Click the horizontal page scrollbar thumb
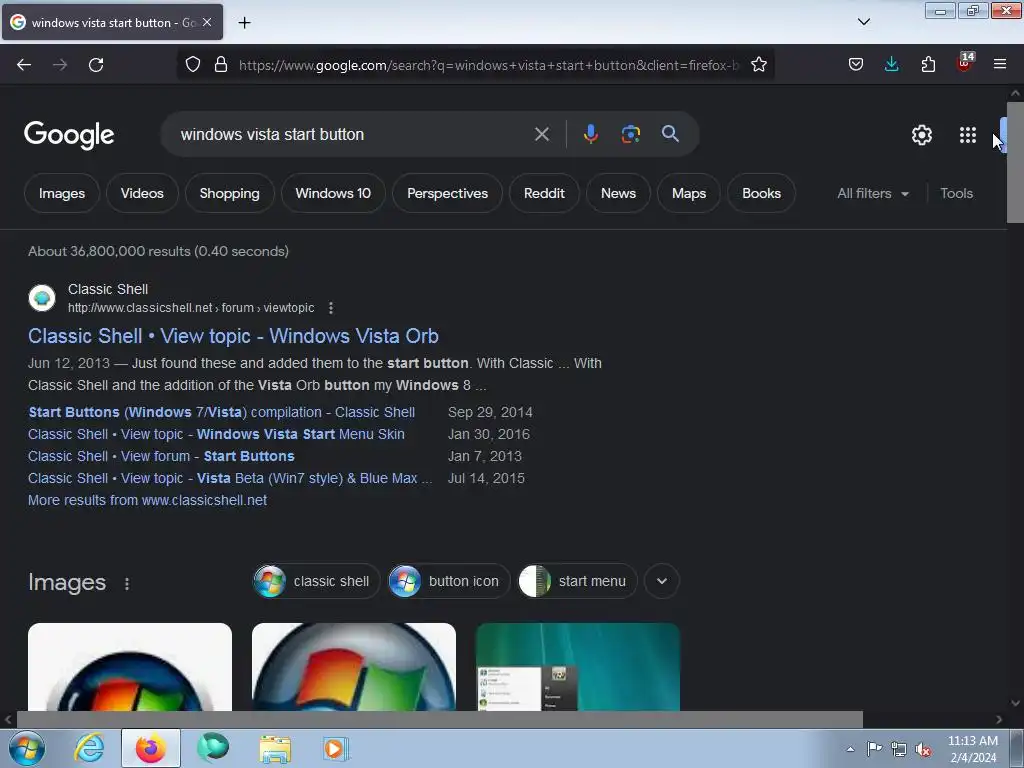 point(439,719)
